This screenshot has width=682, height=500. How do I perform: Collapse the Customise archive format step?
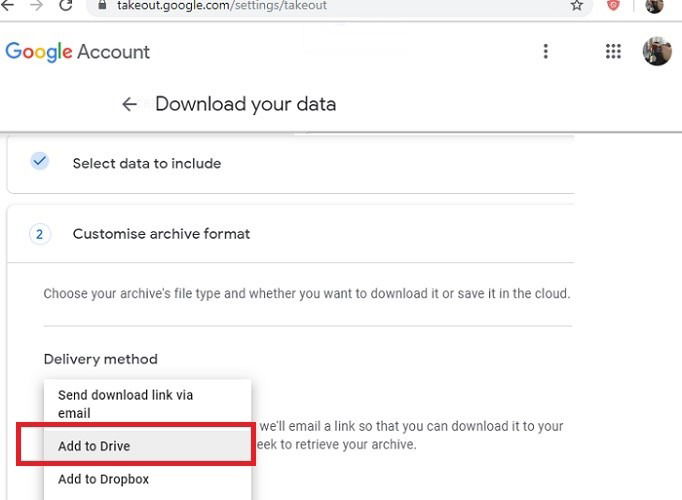(291, 234)
